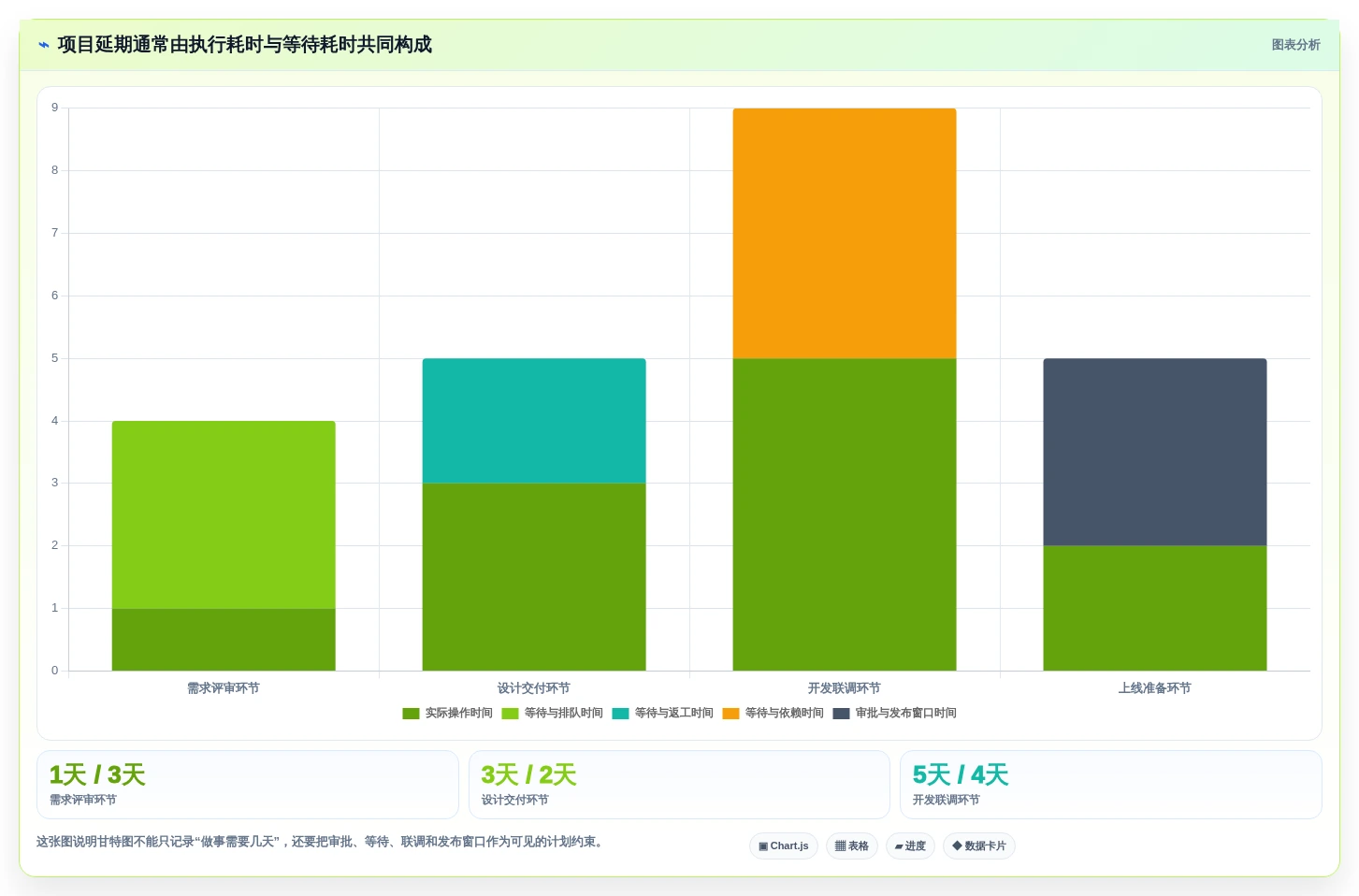Select the dark green 设计交付环节 execution bar
Screen dimensions: 1359x896
534,577
